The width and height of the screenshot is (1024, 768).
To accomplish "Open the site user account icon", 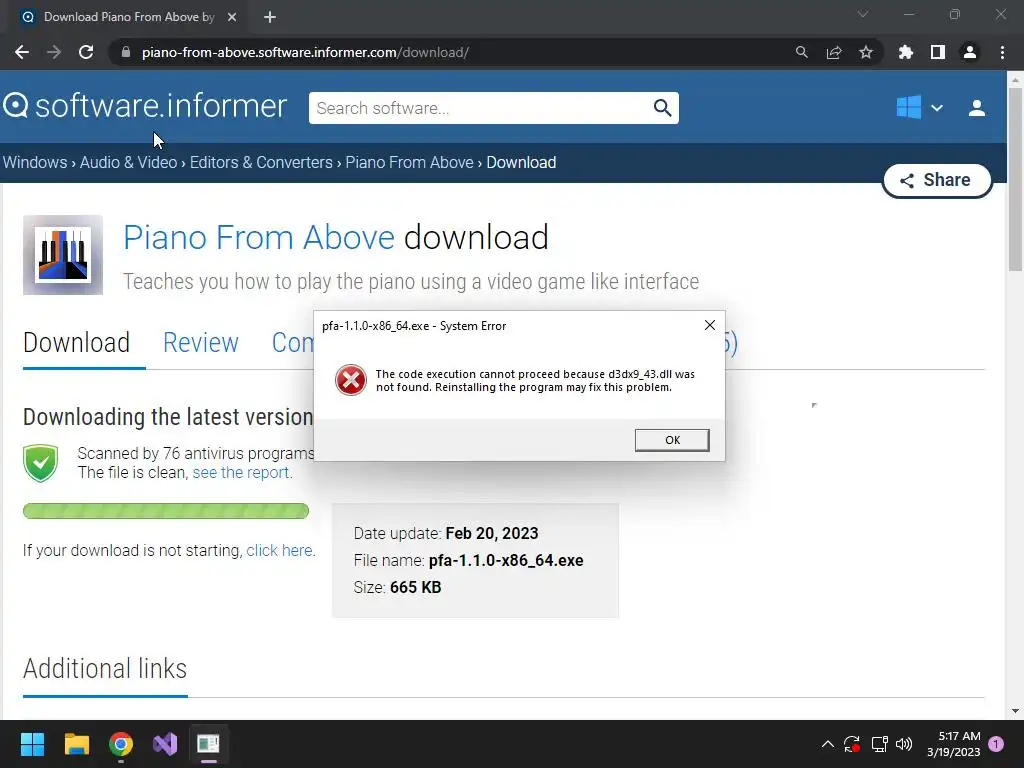I will [x=977, y=108].
